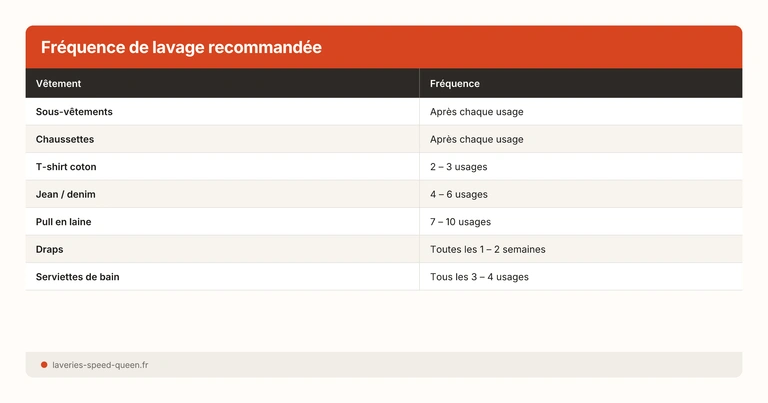Image resolution: width=768 pixels, height=403 pixels.
Task: Select the Jean / denim cell
Action: tap(66, 194)
